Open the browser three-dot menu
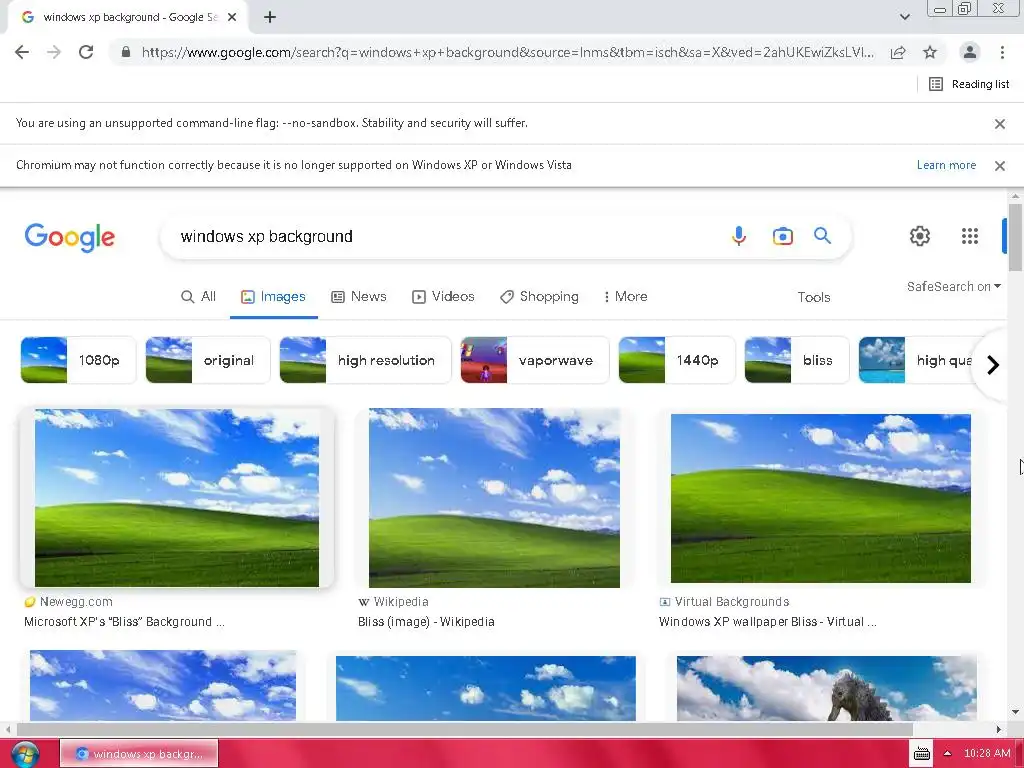 coord(1002,52)
